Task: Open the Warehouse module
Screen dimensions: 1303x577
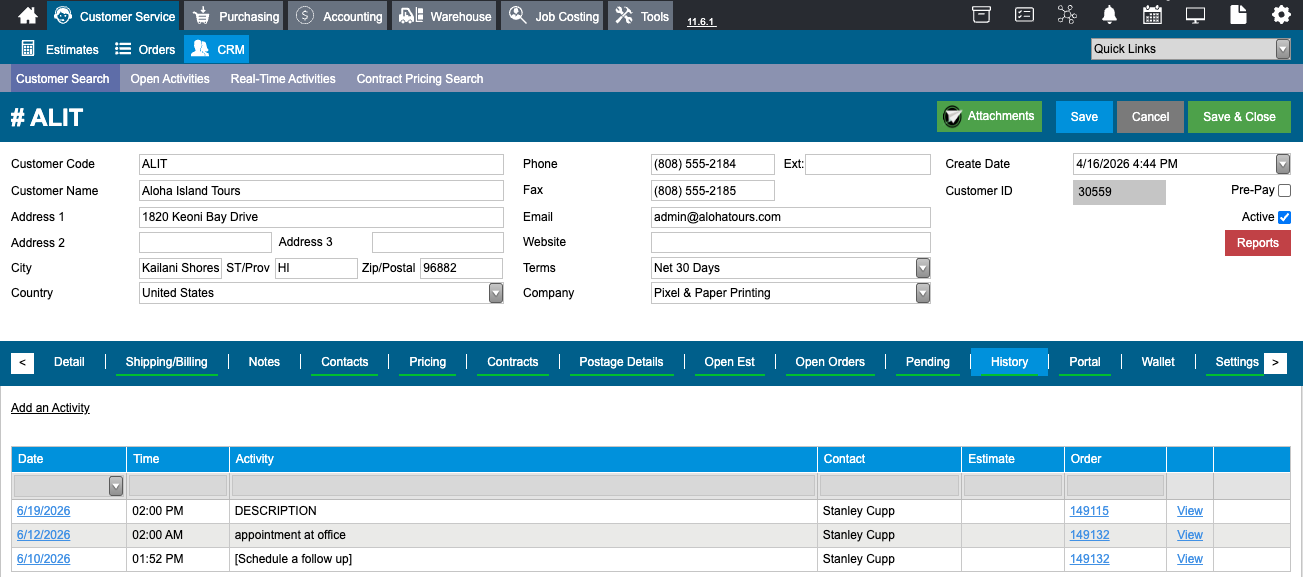Action: coord(445,16)
